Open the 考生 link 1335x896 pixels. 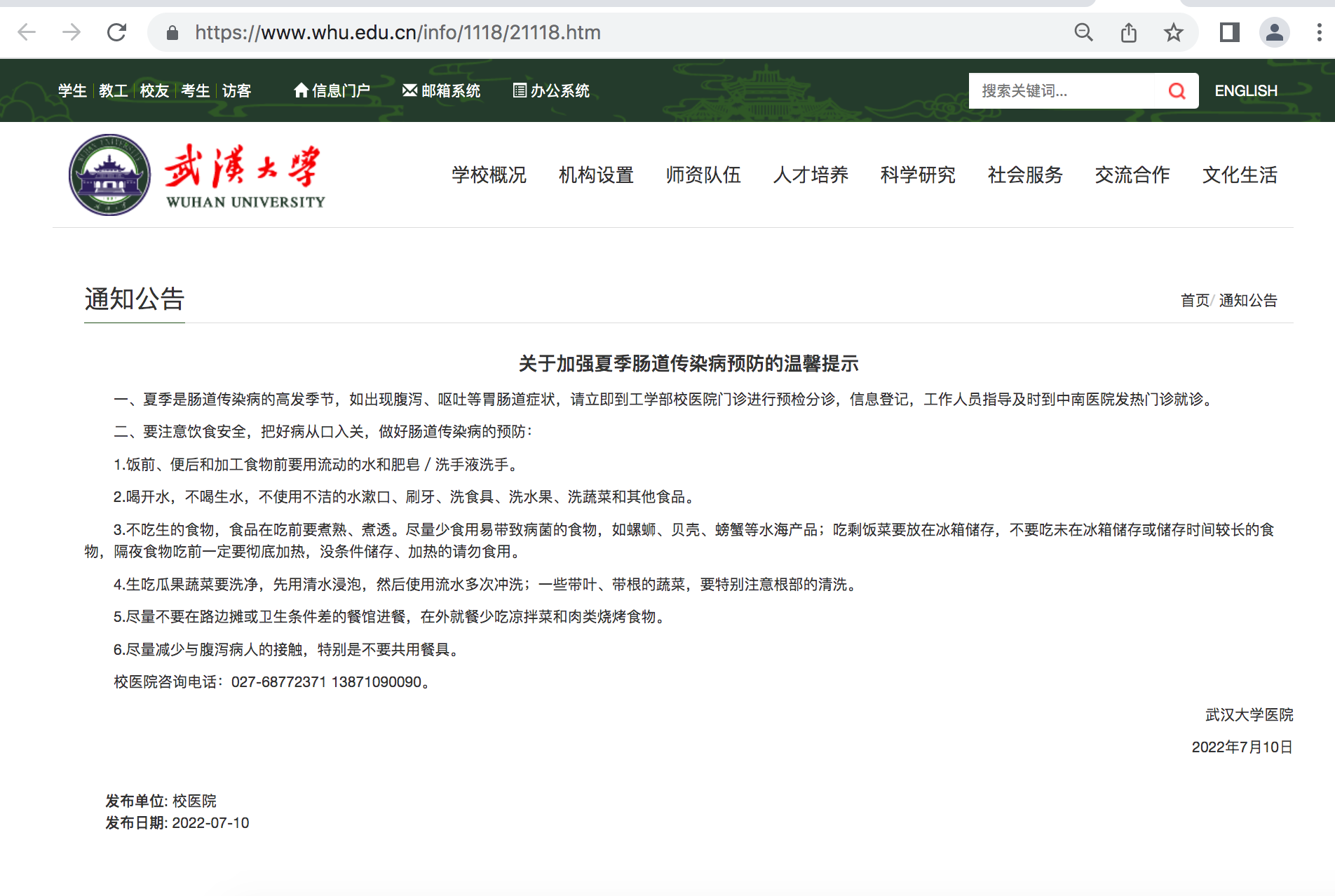[x=195, y=90]
